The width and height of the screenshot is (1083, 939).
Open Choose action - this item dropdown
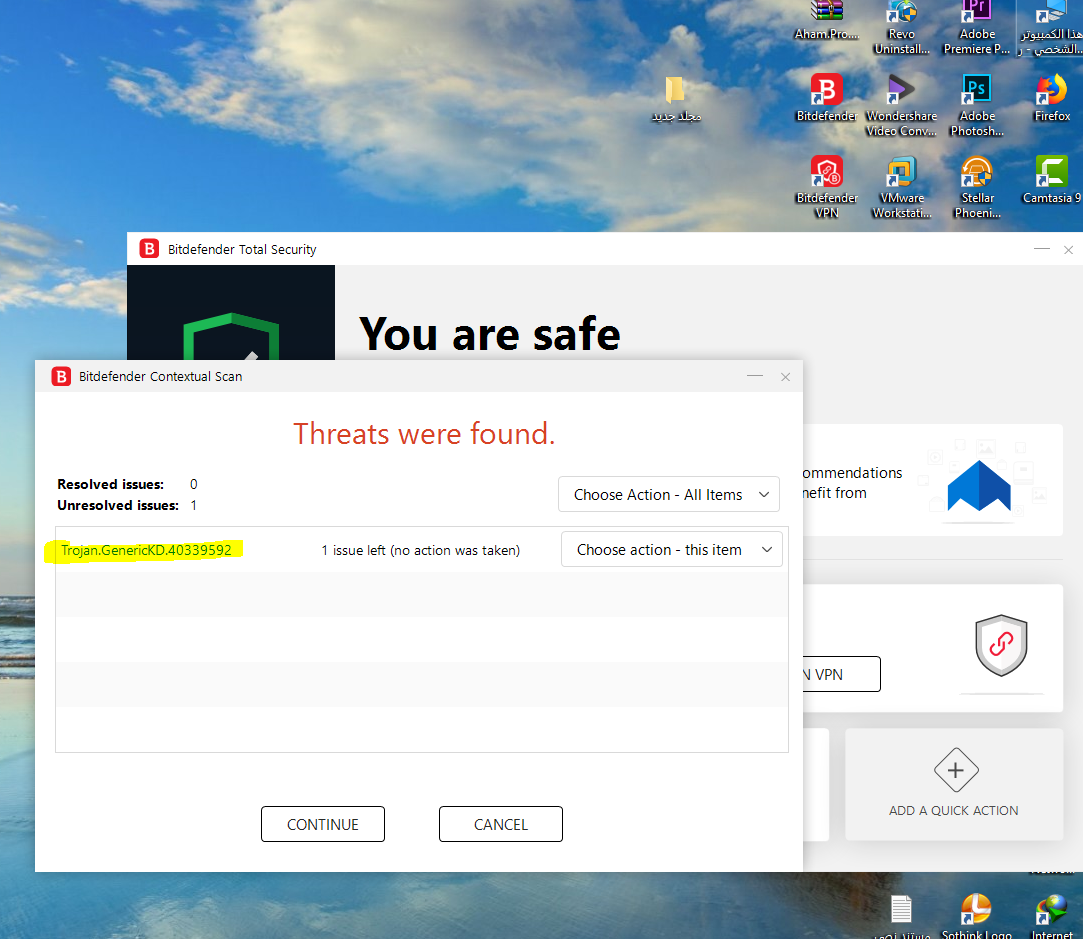pos(671,550)
